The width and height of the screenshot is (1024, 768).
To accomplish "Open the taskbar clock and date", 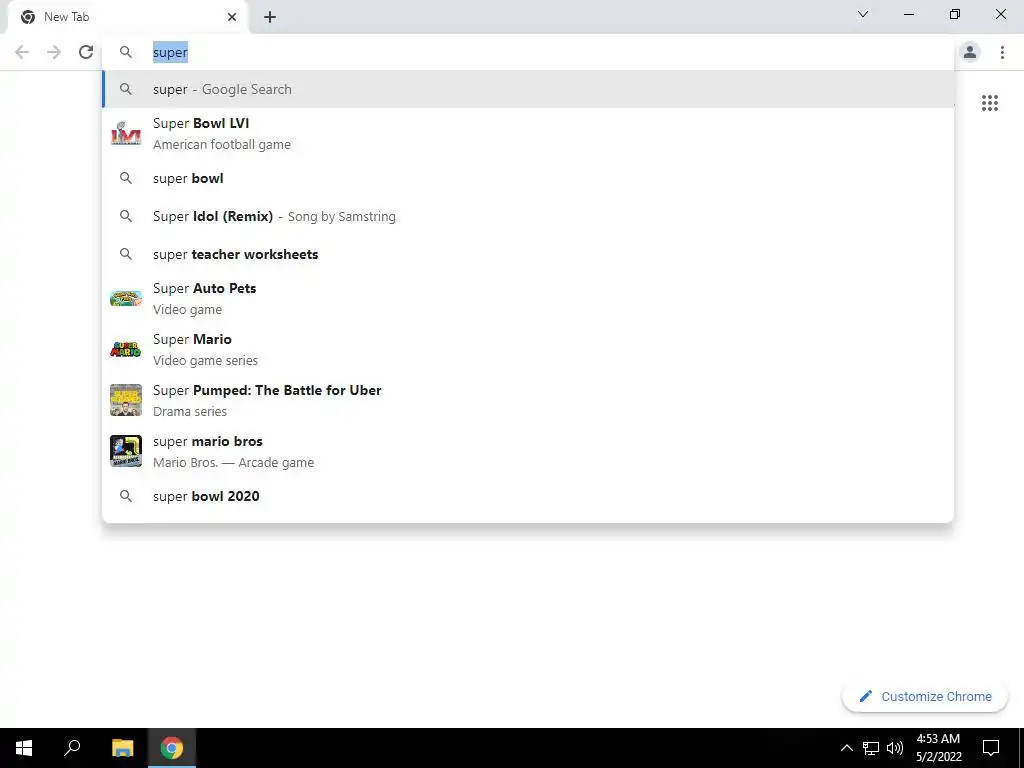I will click(x=938, y=748).
